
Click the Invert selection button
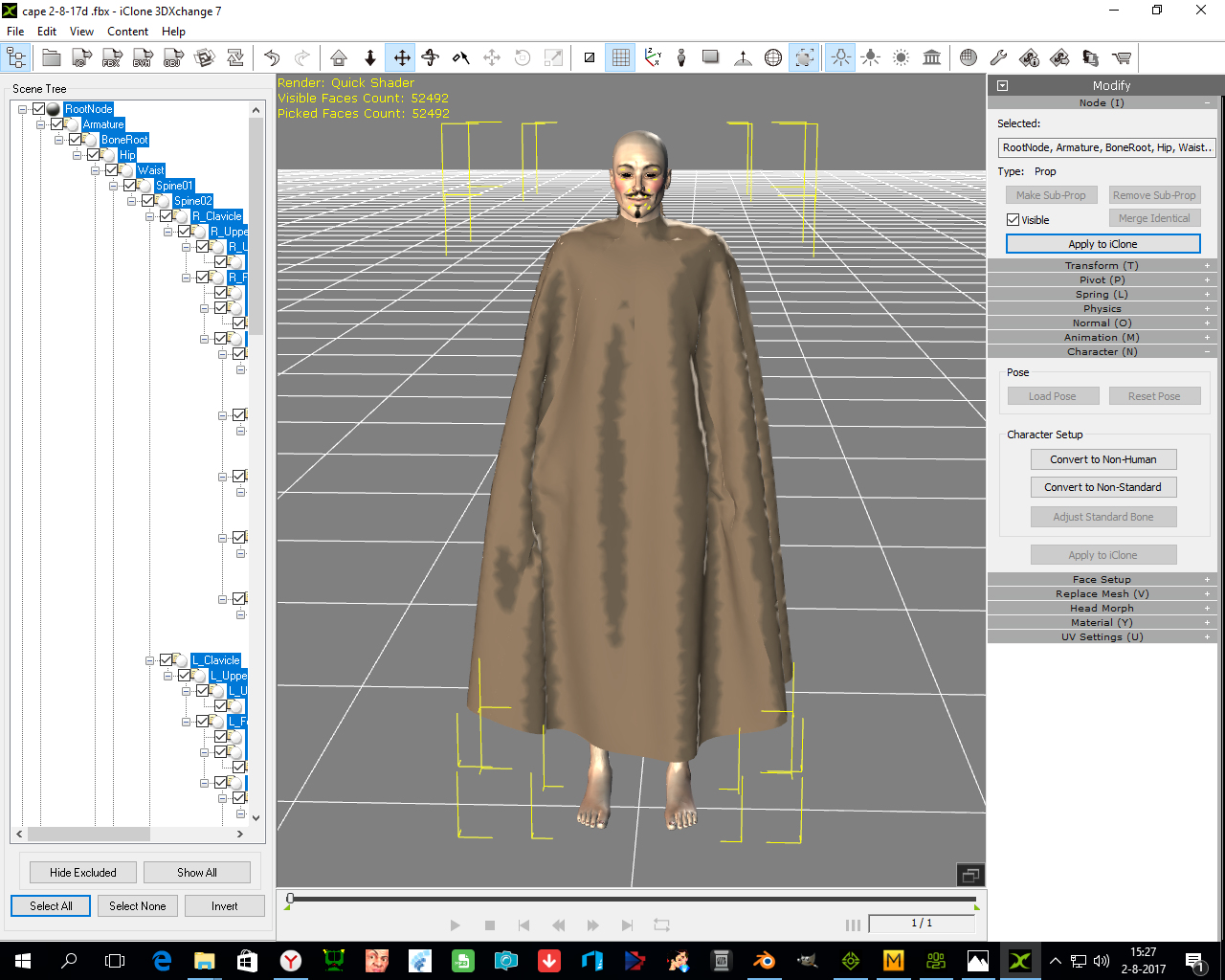225,906
